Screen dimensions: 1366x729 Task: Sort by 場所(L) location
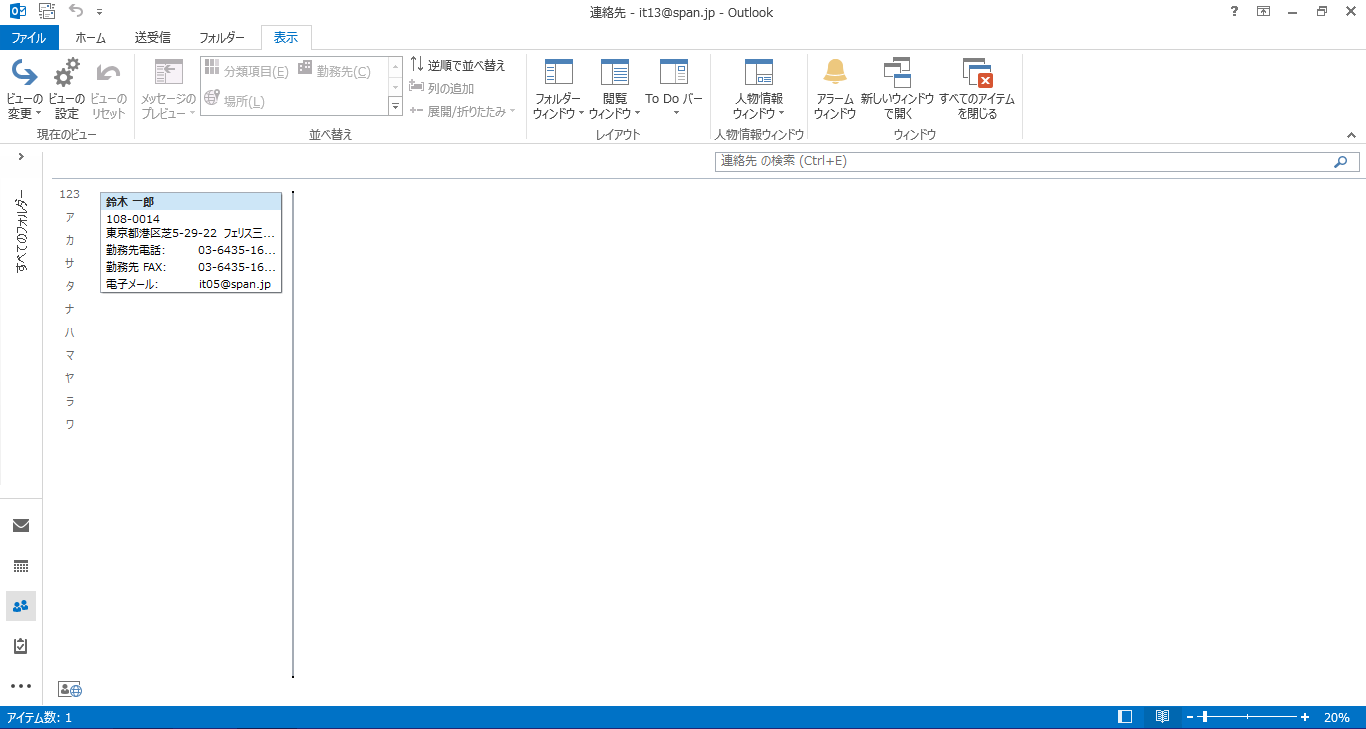pos(236,100)
